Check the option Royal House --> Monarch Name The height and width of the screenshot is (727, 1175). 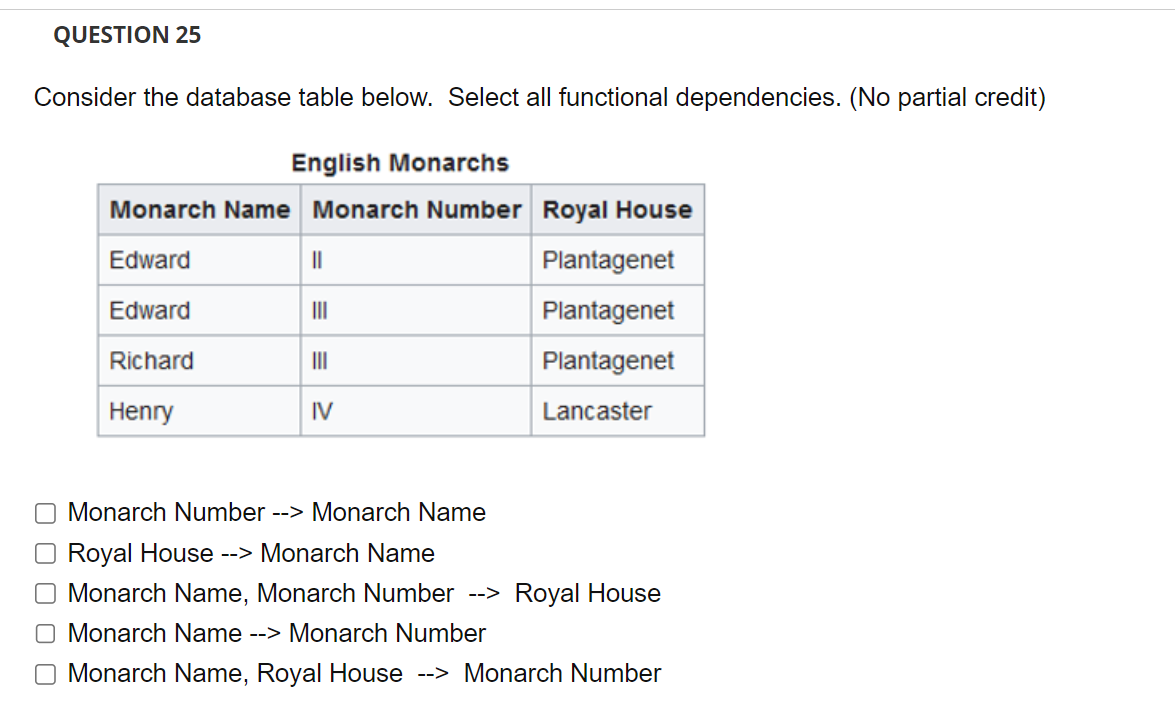click(x=45, y=553)
